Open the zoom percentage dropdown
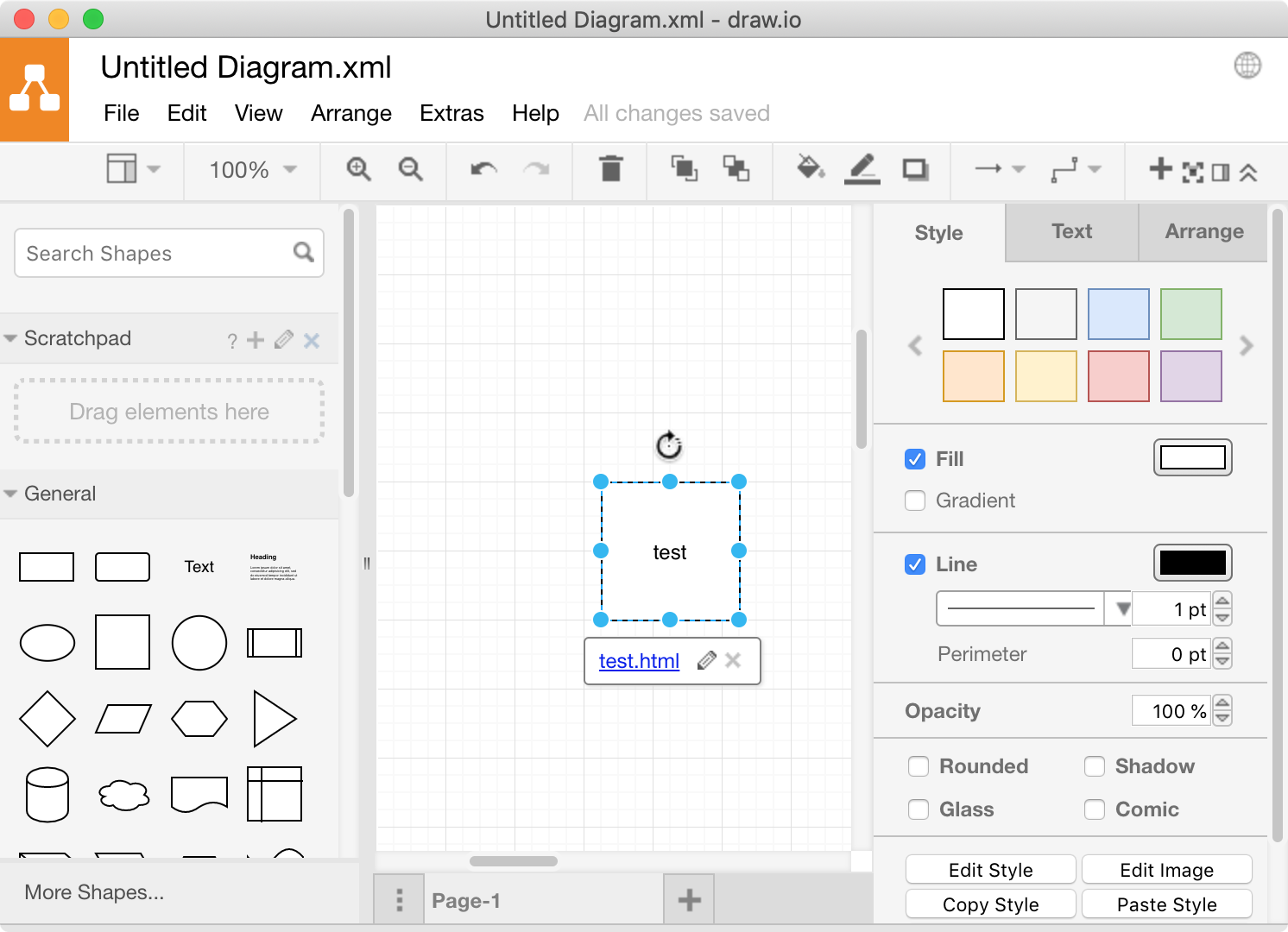This screenshot has width=1288, height=932. [x=250, y=170]
